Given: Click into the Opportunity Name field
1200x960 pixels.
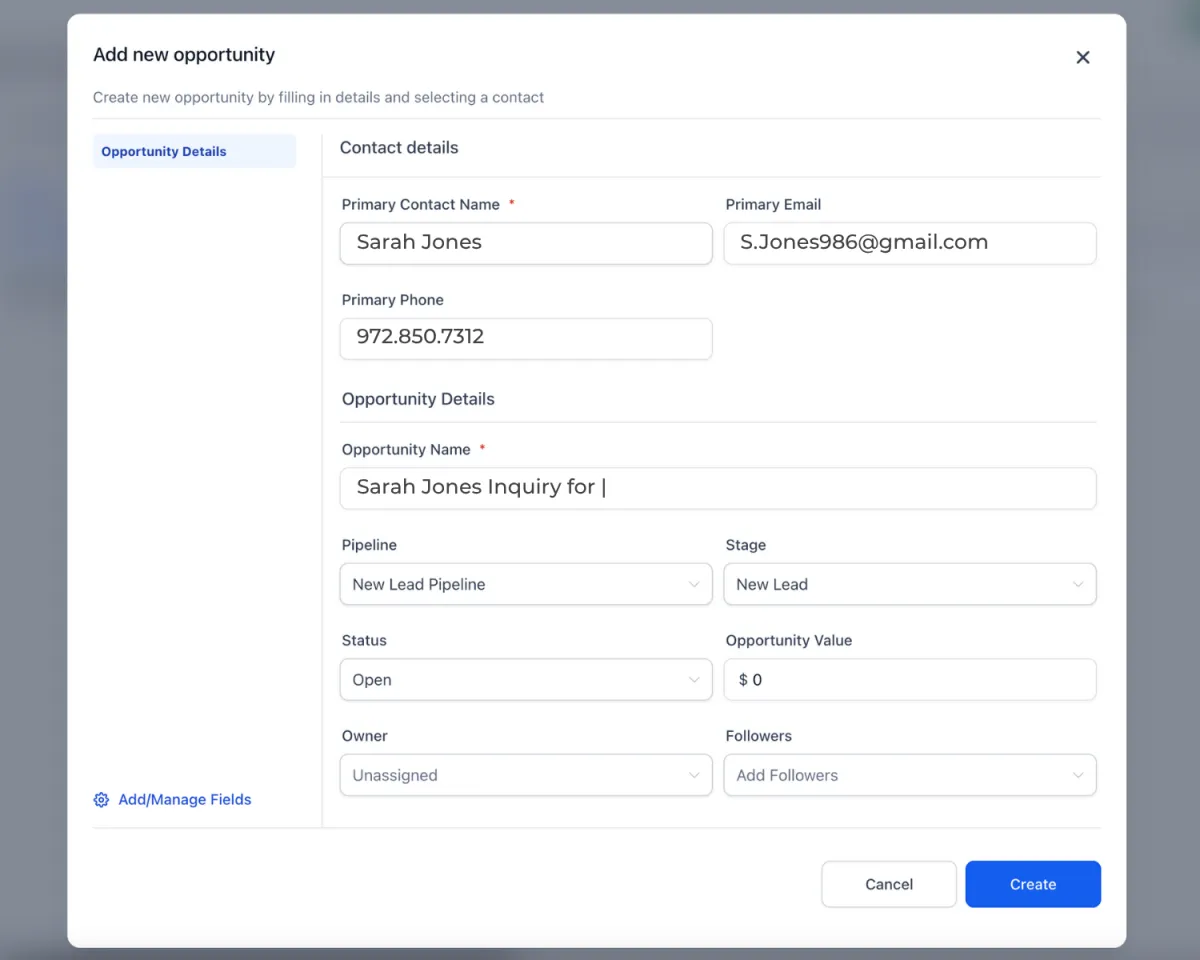Looking at the screenshot, I should click(717, 488).
